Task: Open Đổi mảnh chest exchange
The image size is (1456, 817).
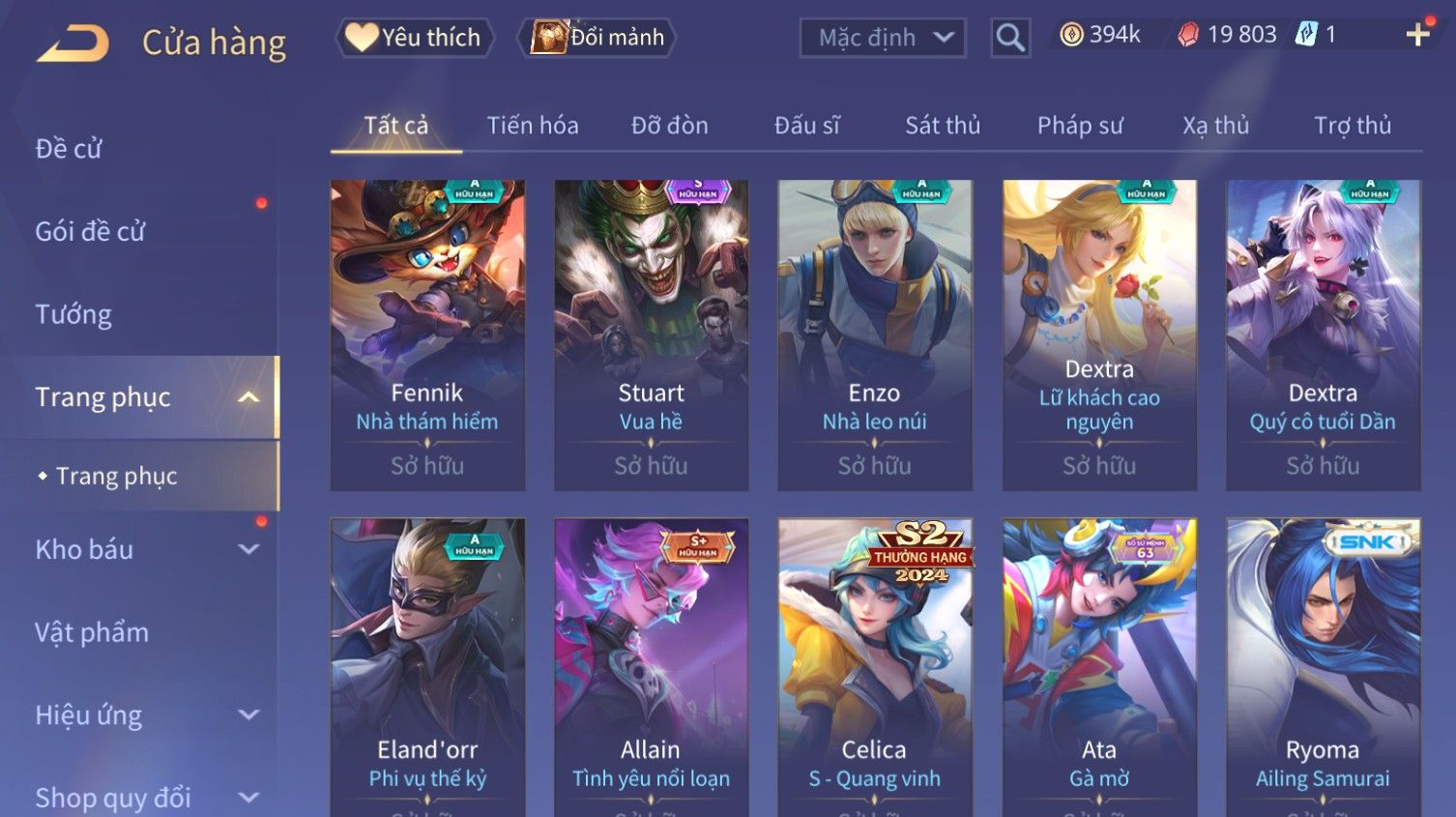Action: pos(597,38)
